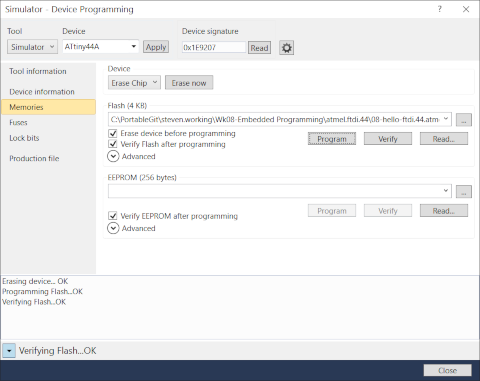
Task: Click the help question mark in title bar
Action: click(439, 9)
